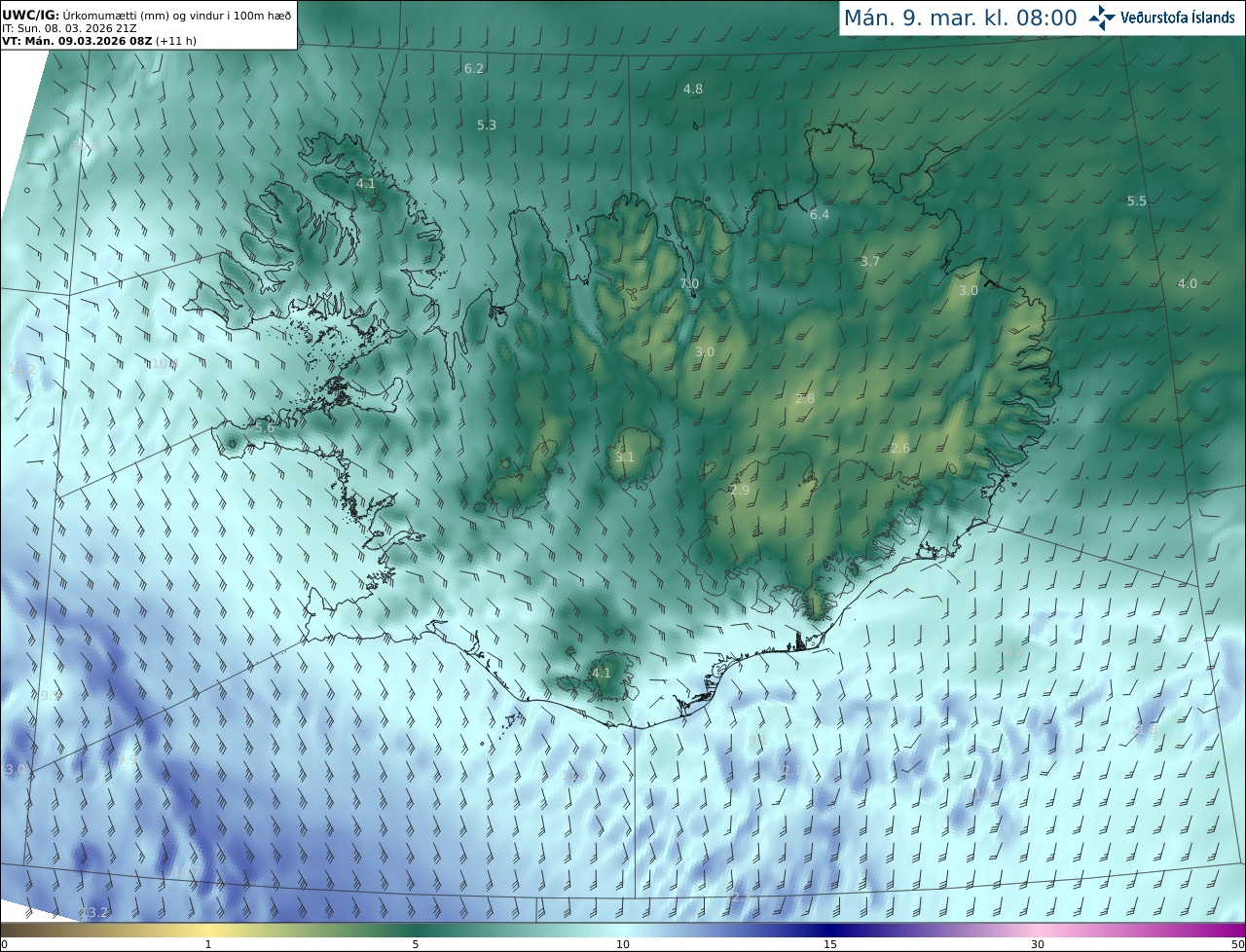Click the 'IT: Sun. 08. 03. 2026 21Z' line
This screenshot has width=1246, height=952.
pyautogui.click(x=69, y=28)
